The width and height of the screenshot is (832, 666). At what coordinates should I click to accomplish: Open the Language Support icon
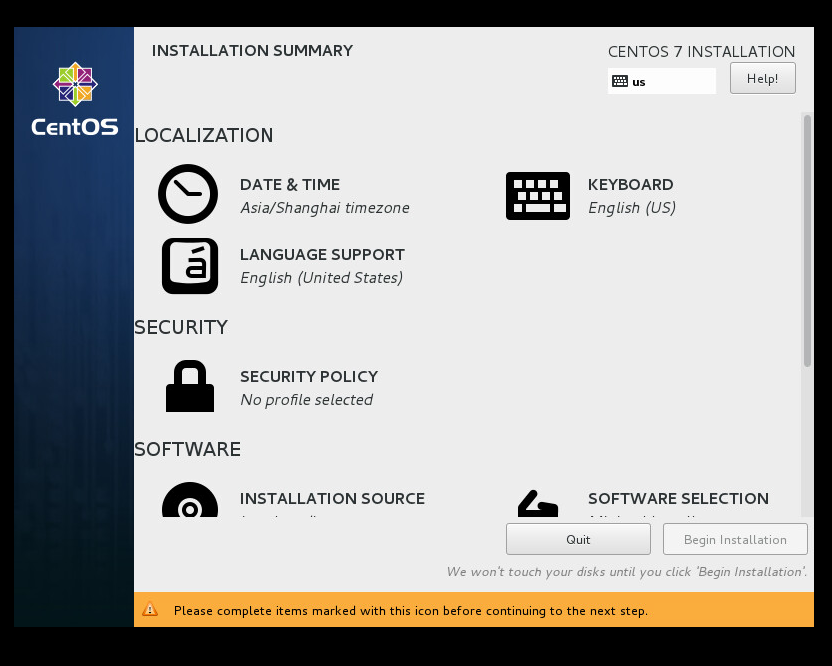pos(190,266)
